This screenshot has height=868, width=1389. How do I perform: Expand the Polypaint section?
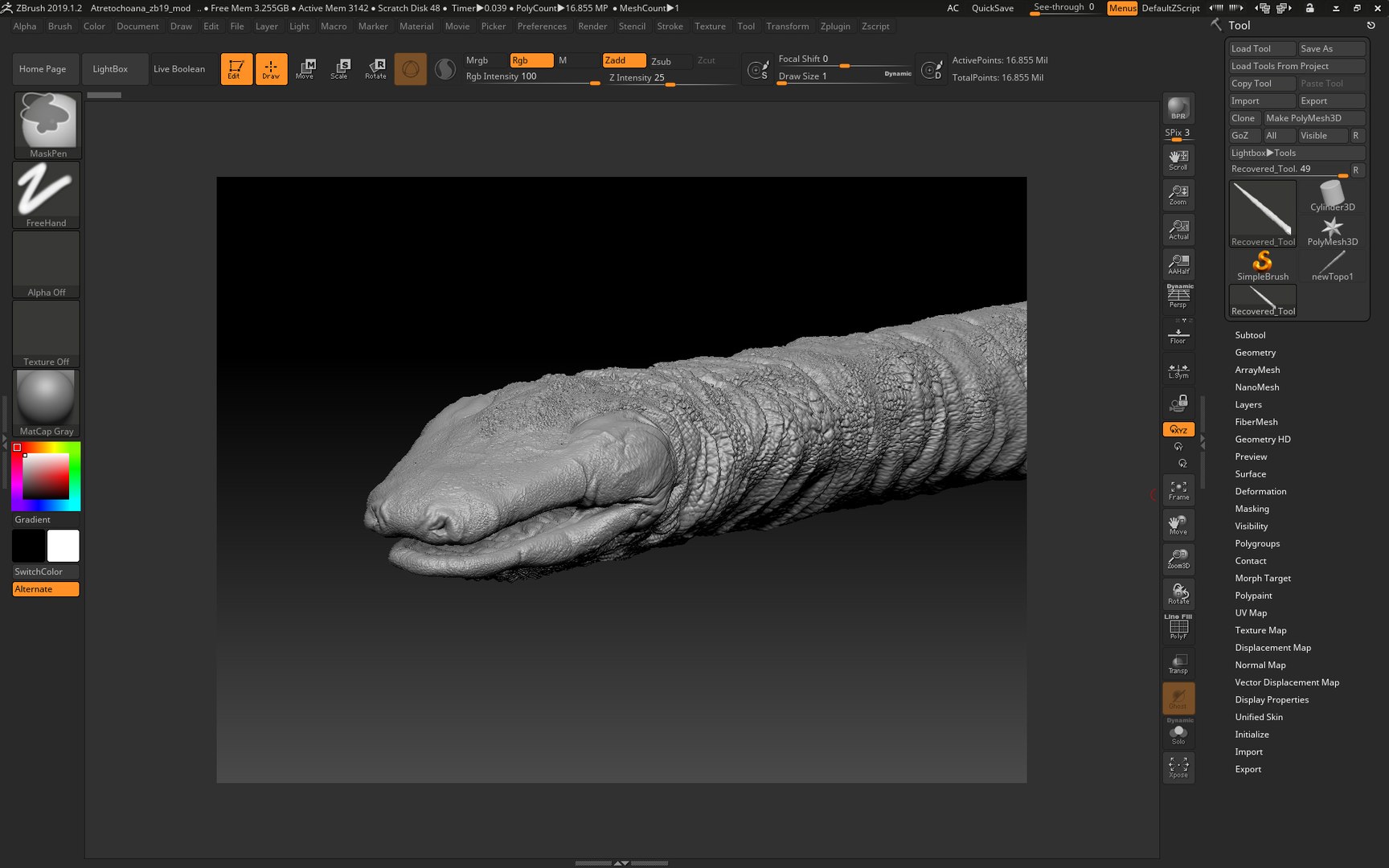(1253, 596)
